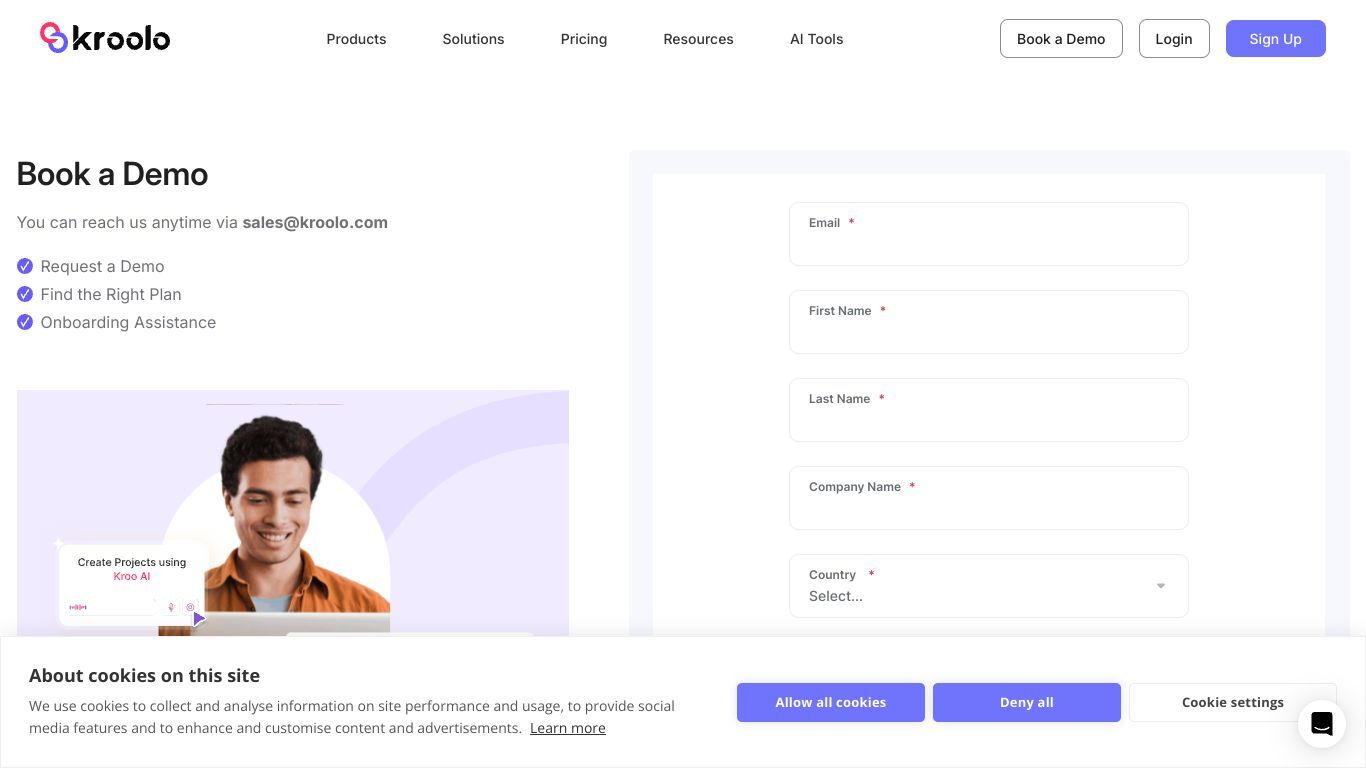This screenshot has width=1366, height=768.
Task: Focus the Email input field
Action: (x=989, y=234)
